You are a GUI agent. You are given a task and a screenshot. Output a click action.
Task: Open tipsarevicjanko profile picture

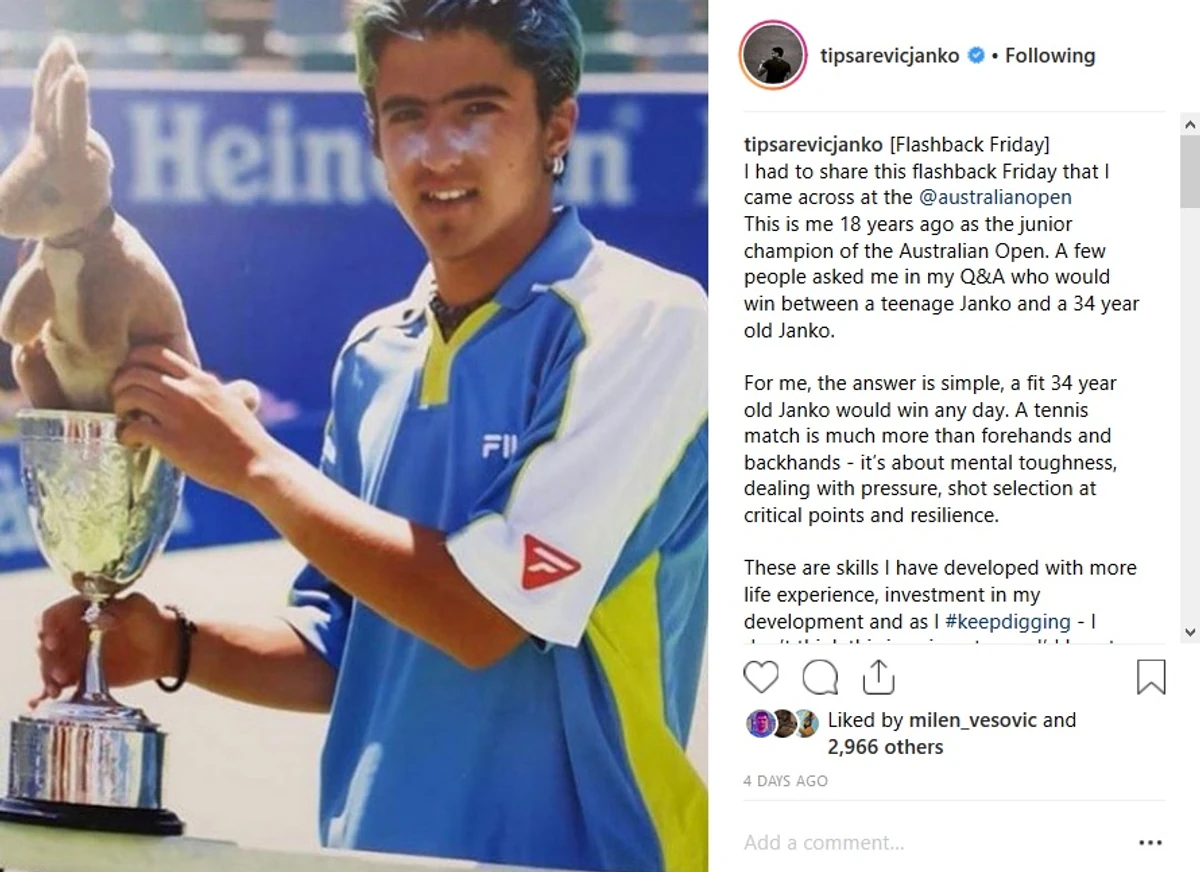pos(773,56)
